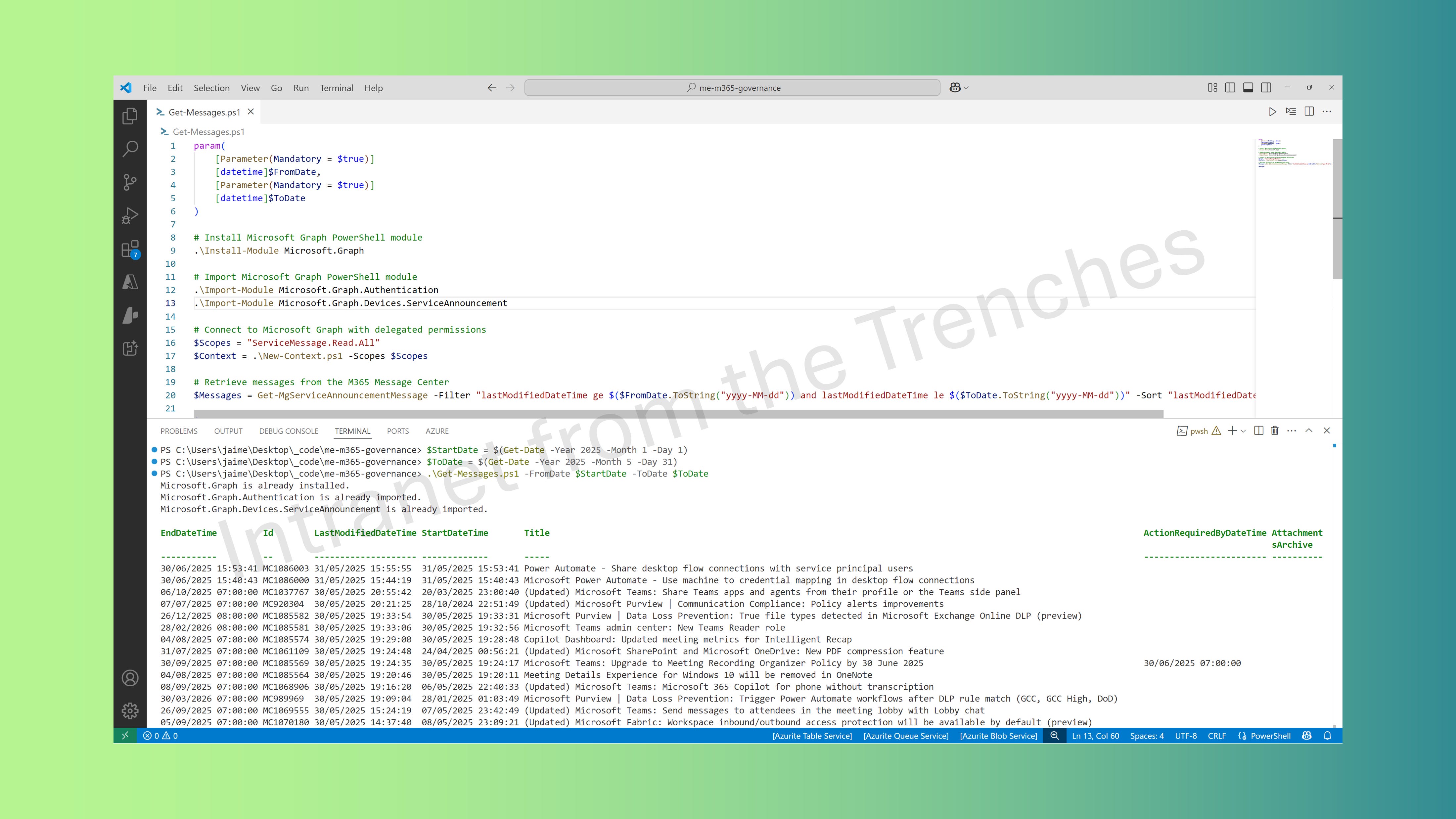The image size is (1456, 819).
Task: Click the Run script play icon
Action: 1272,112
